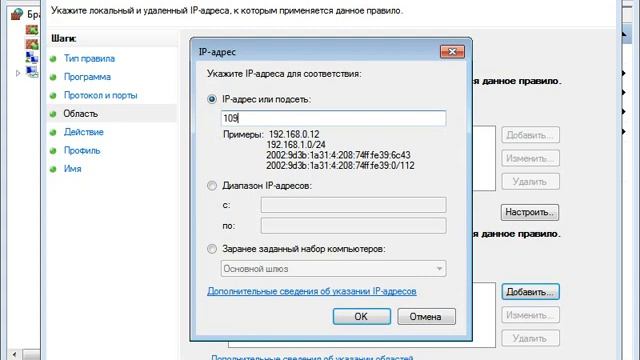The height and width of the screenshot is (360, 640).
Task: Go to the 'Действие' step
Action: click(x=84, y=132)
